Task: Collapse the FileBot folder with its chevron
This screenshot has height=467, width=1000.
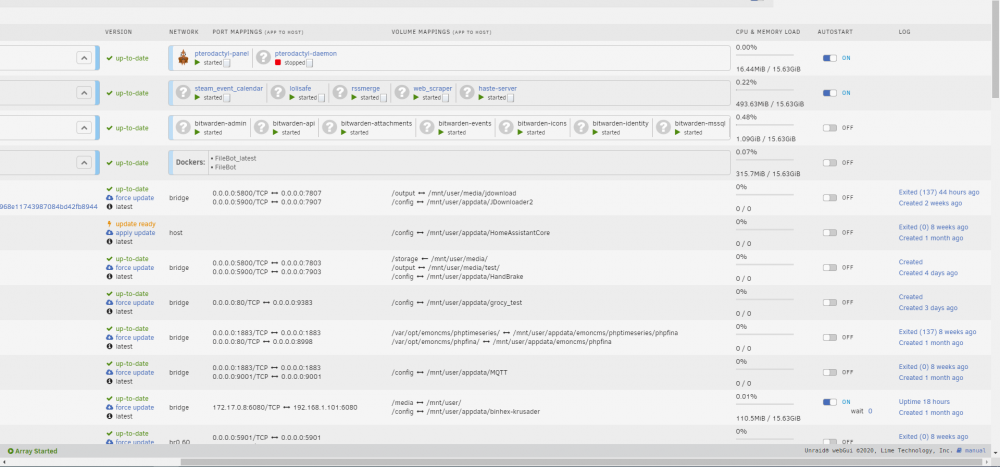Action: tap(84, 163)
